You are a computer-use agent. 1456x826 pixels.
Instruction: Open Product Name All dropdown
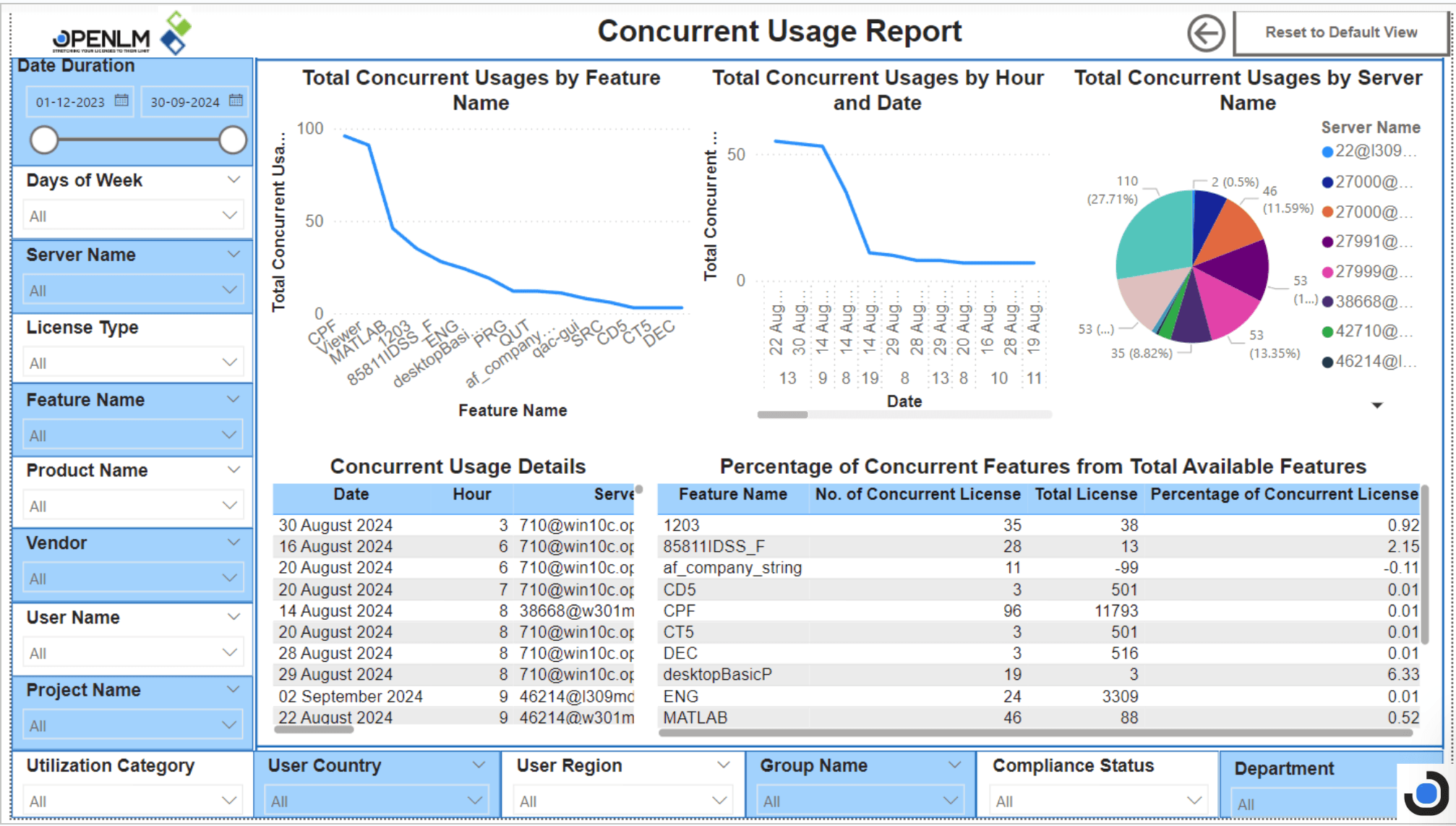[x=133, y=506]
